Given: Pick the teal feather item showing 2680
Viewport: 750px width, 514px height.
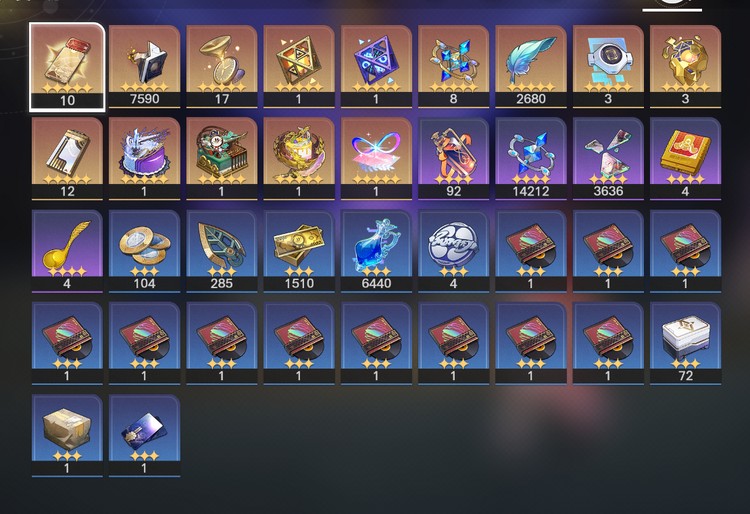Looking at the screenshot, I should click(x=531, y=66).
